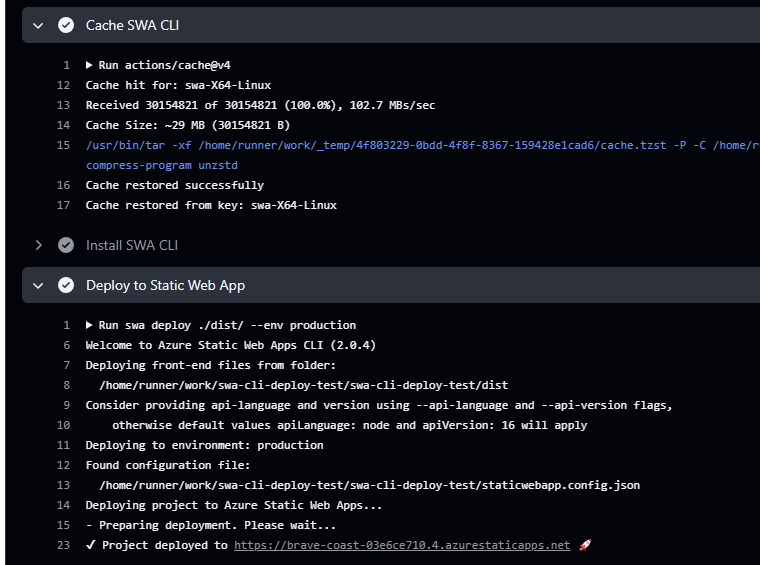Click the swa-cli-deploy-test/dist path line

coord(304,385)
